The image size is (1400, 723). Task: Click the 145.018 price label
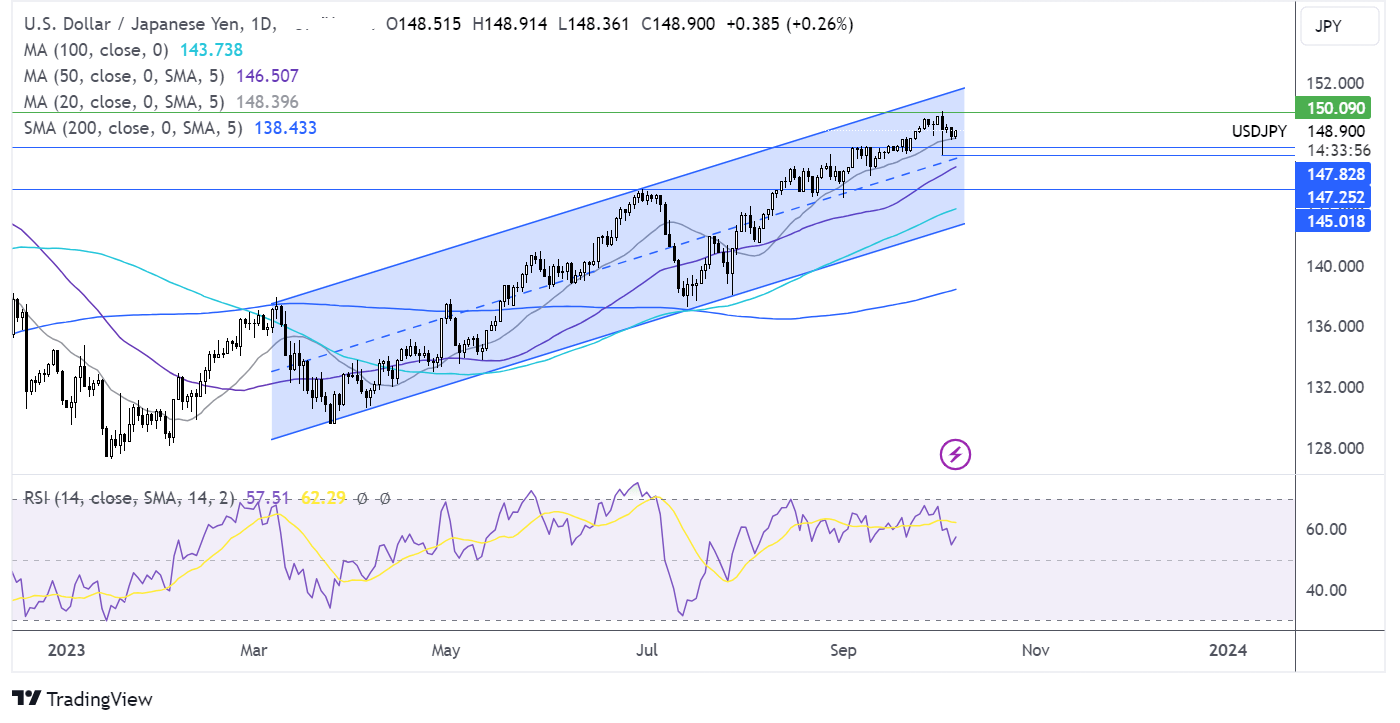click(x=1331, y=221)
